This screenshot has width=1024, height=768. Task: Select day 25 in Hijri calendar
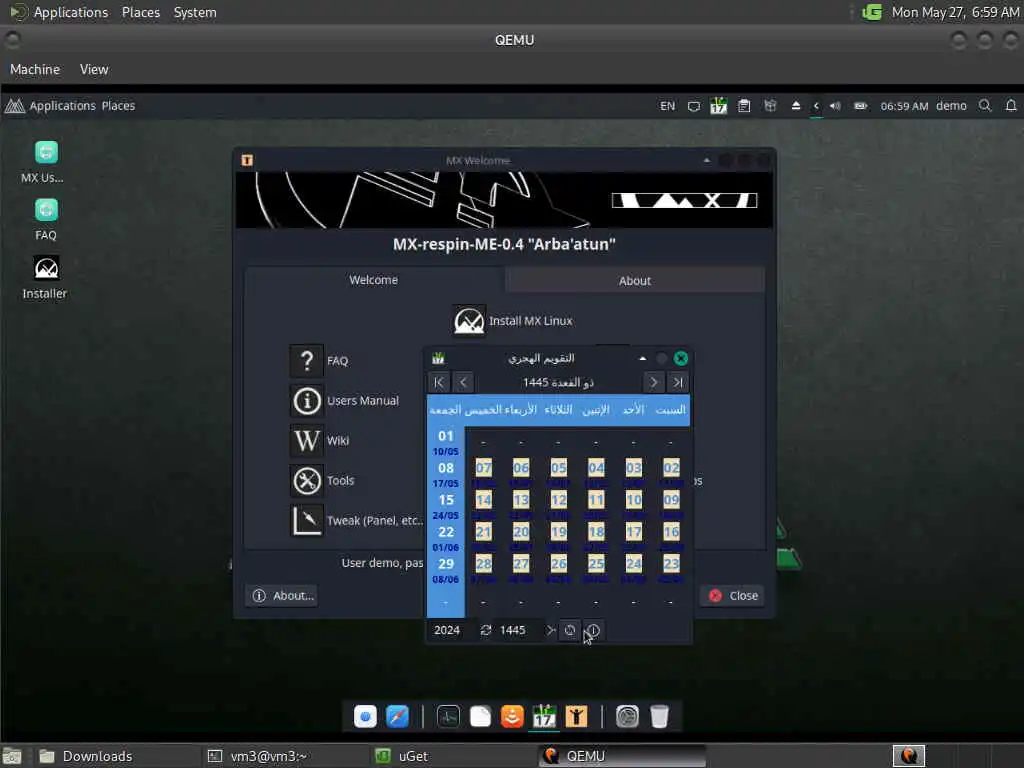tap(596, 564)
